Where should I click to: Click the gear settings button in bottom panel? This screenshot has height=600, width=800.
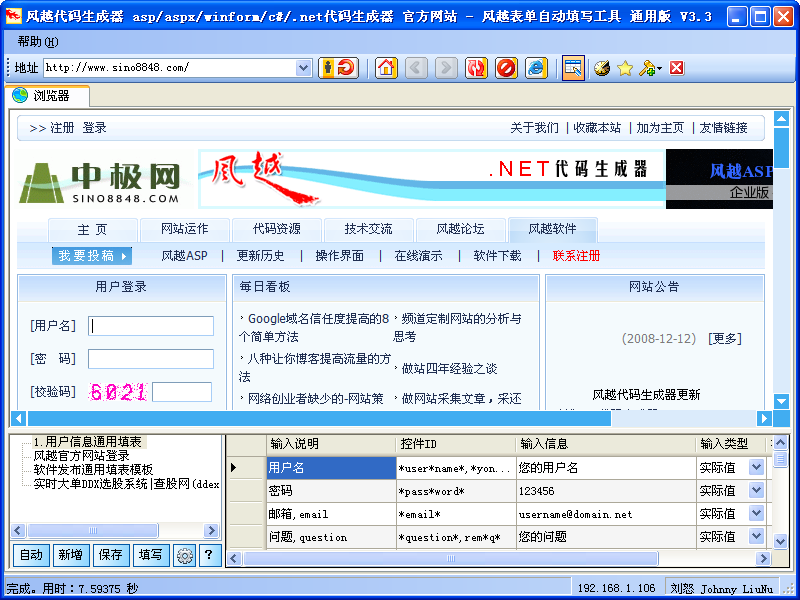(x=184, y=555)
